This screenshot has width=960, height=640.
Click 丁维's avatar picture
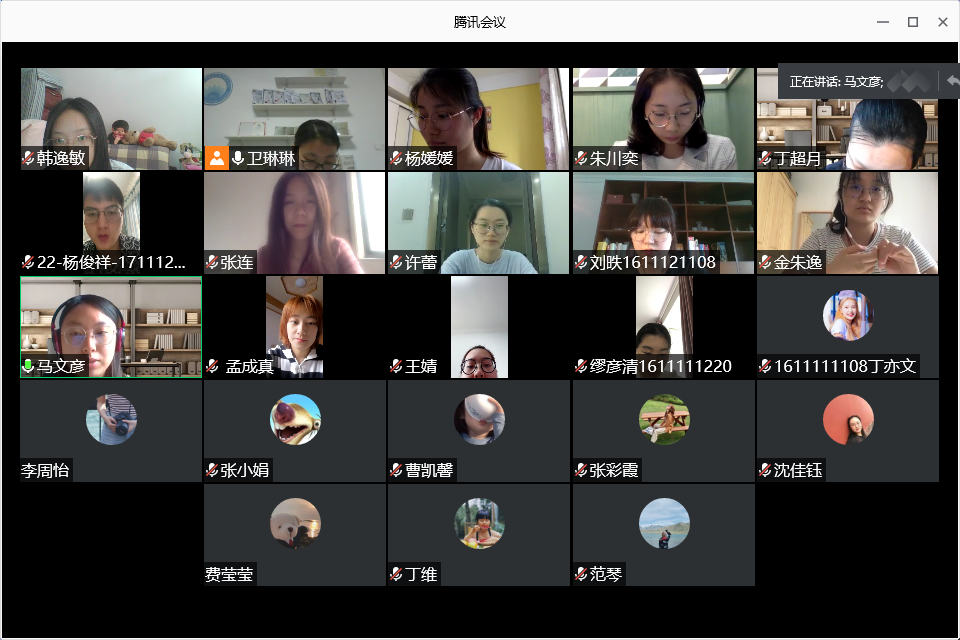pos(479,524)
